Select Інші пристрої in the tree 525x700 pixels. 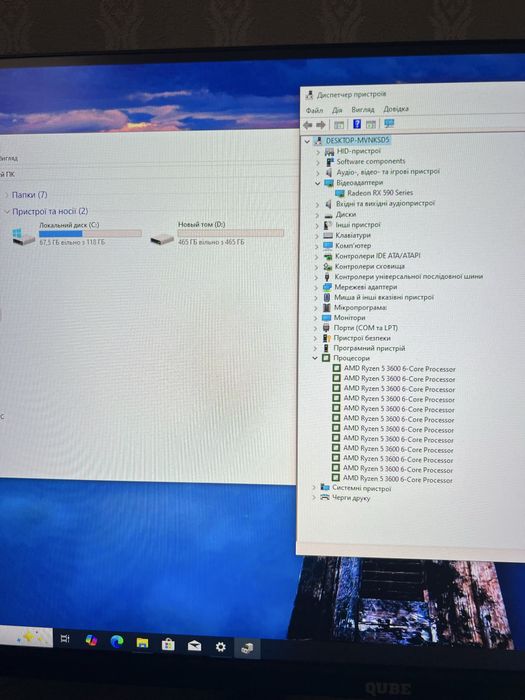pyautogui.click(x=358, y=225)
